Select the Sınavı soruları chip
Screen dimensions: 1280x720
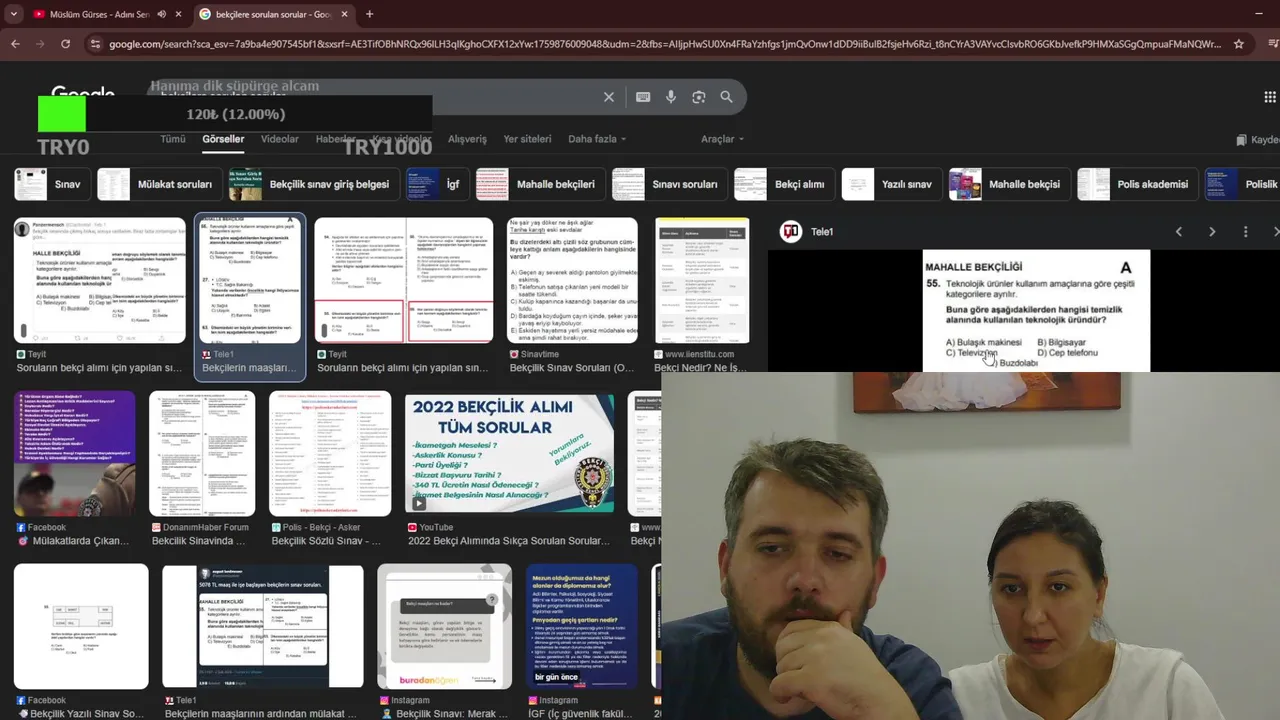click(x=669, y=184)
